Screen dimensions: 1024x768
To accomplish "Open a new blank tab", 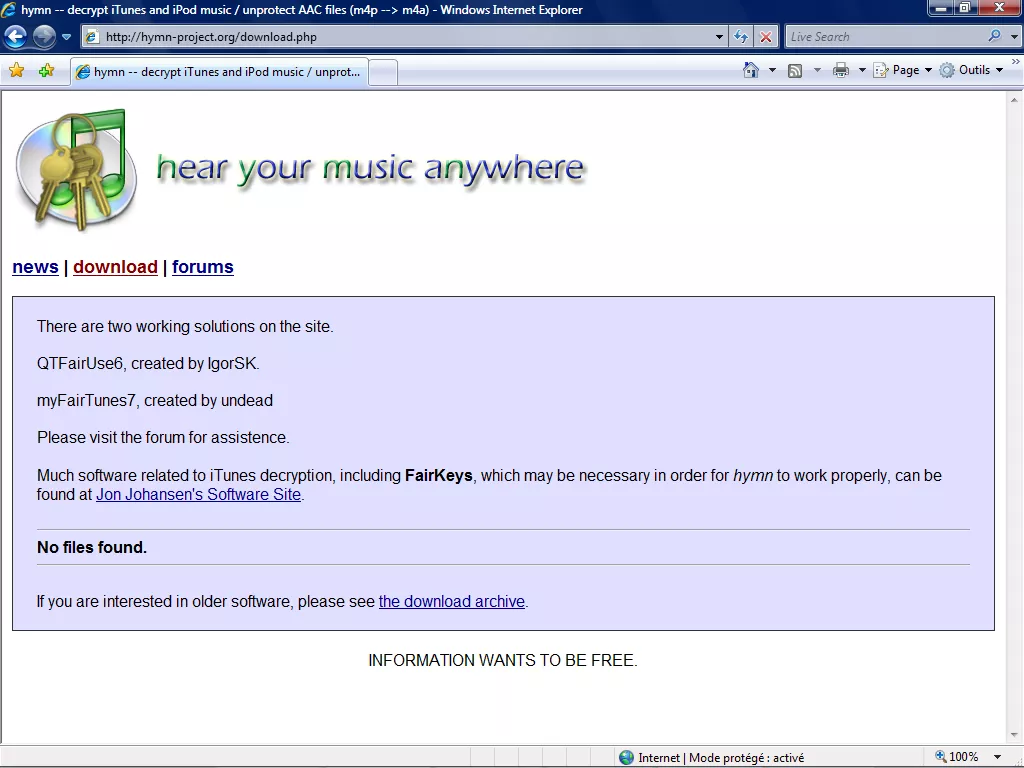I will point(384,72).
